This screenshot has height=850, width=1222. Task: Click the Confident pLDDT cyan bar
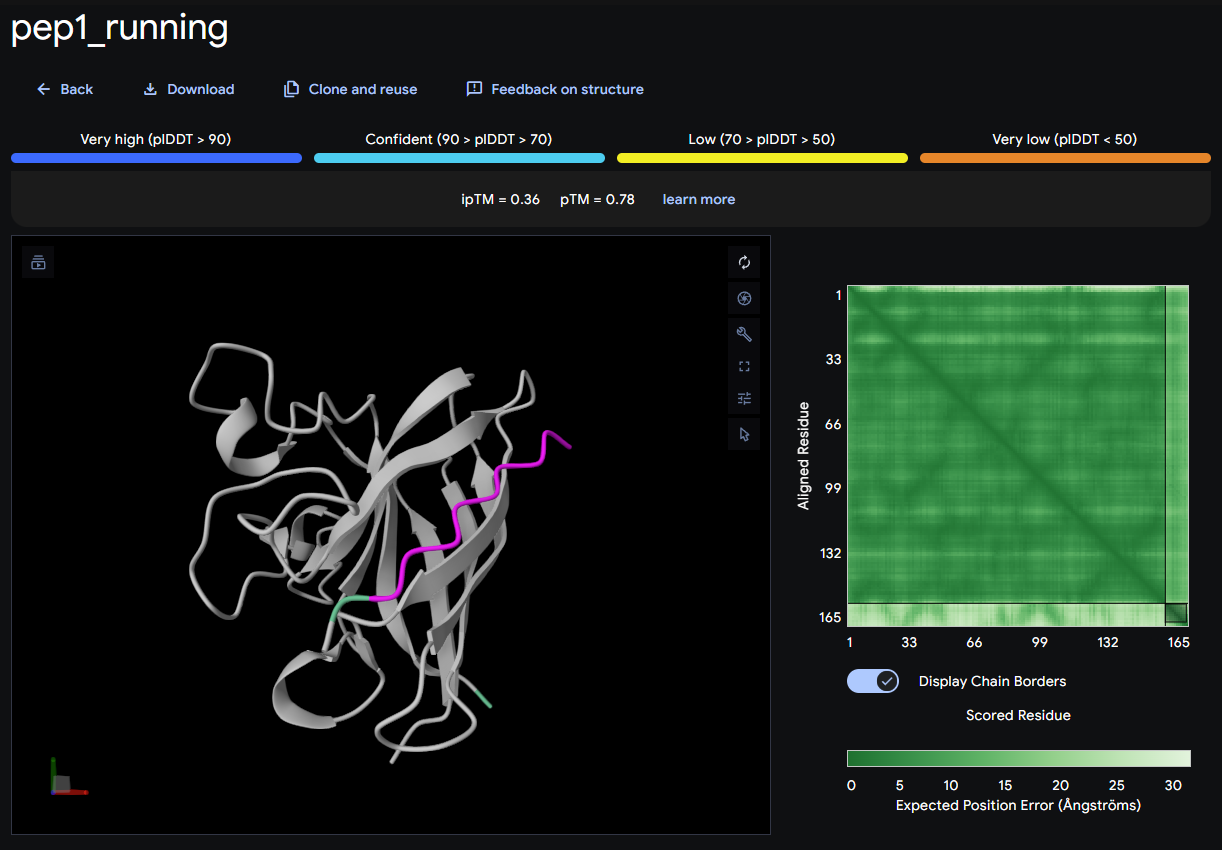[x=459, y=158]
